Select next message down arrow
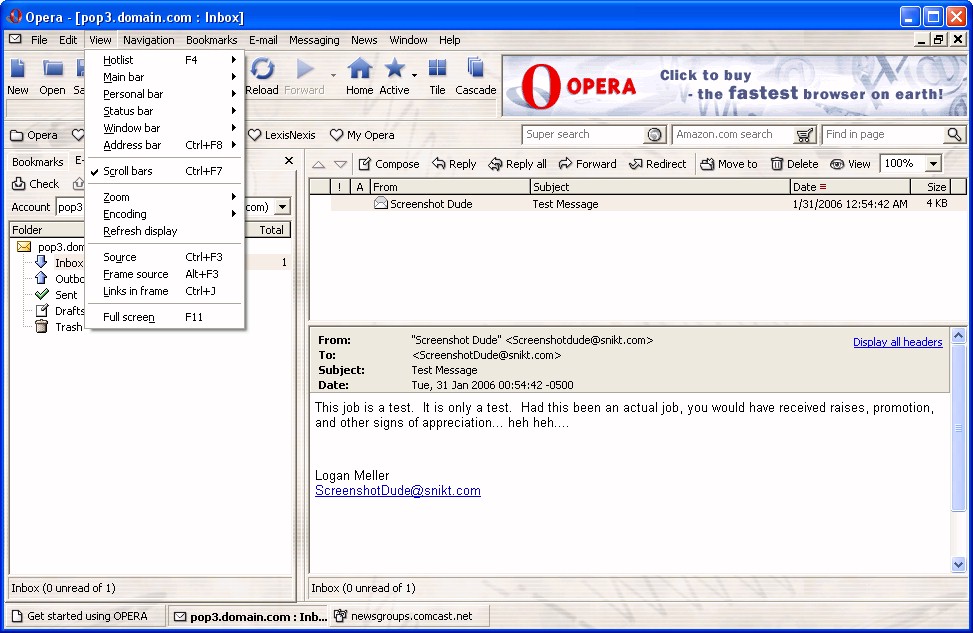 click(x=340, y=164)
